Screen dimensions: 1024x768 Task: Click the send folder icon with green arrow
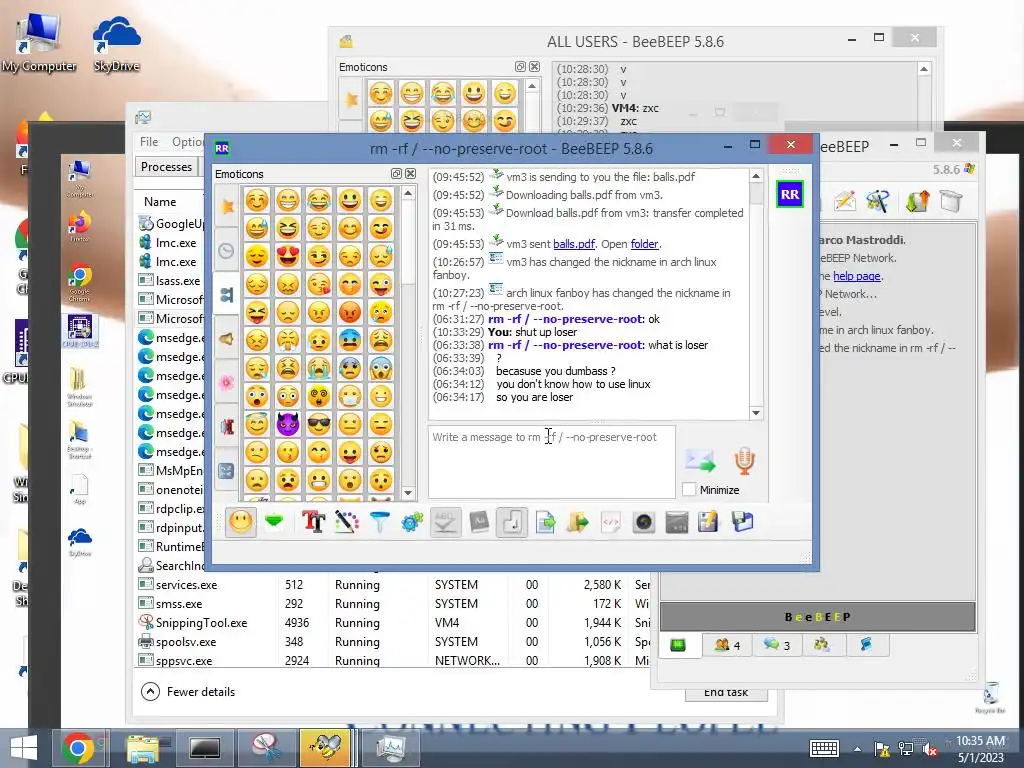(577, 522)
